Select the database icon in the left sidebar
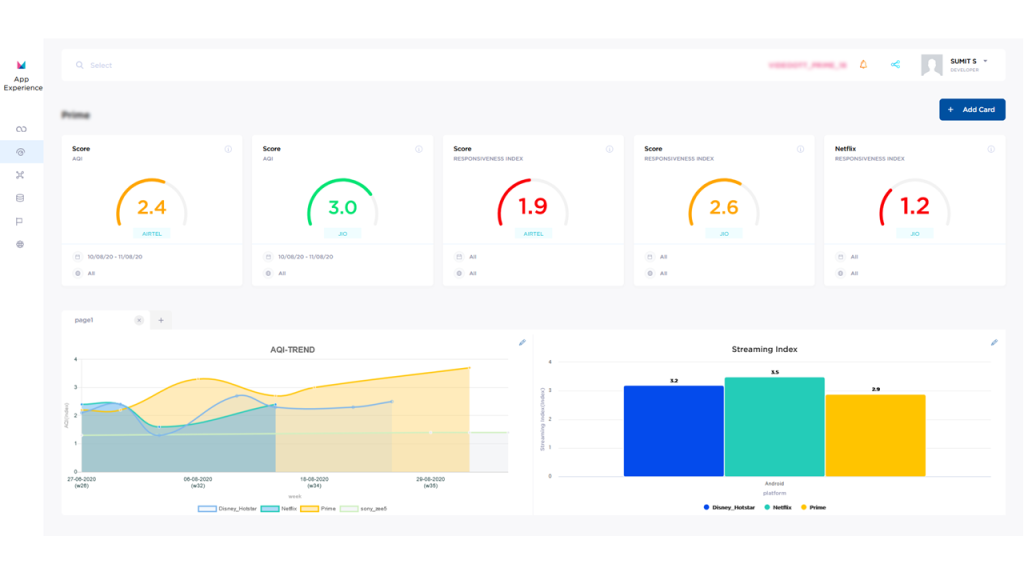Image resolution: width=1024 pixels, height=576 pixels. pyautogui.click(x=21, y=197)
